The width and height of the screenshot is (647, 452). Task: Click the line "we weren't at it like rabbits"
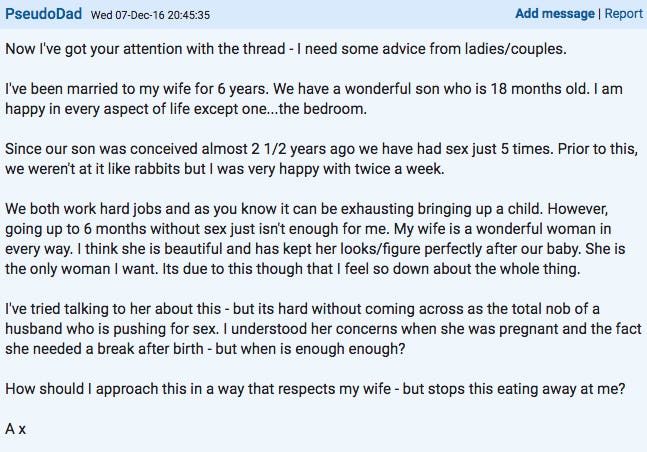[x=225, y=169]
